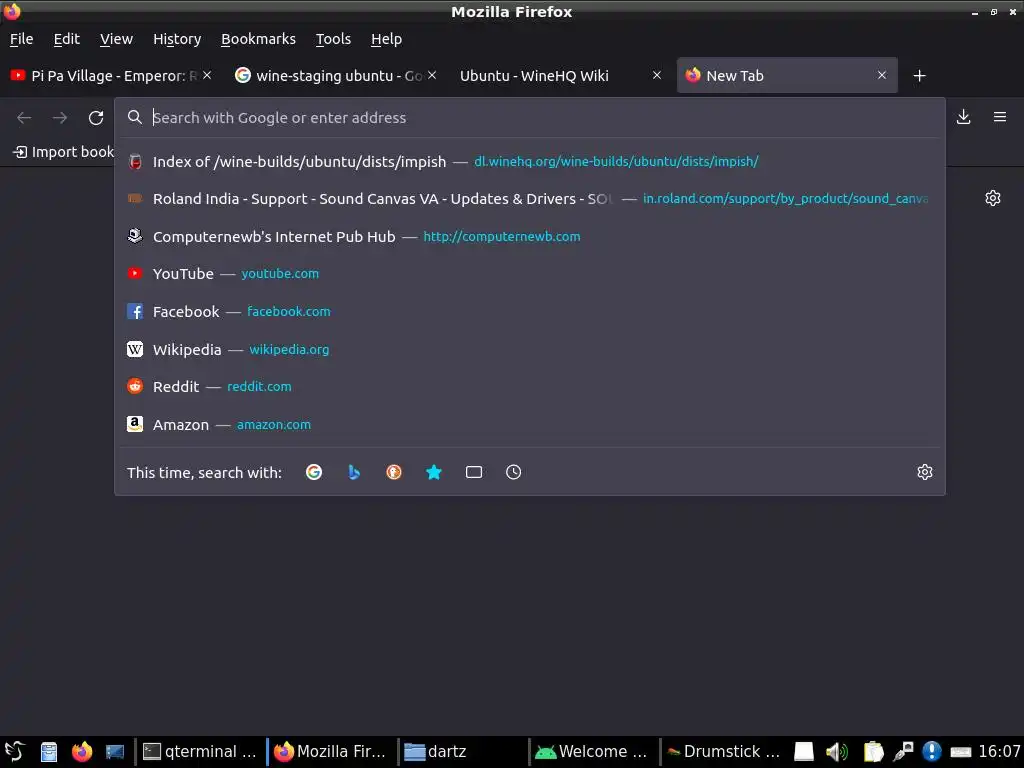Open the File menu
Screen dimensions: 1024x768
tap(22, 39)
